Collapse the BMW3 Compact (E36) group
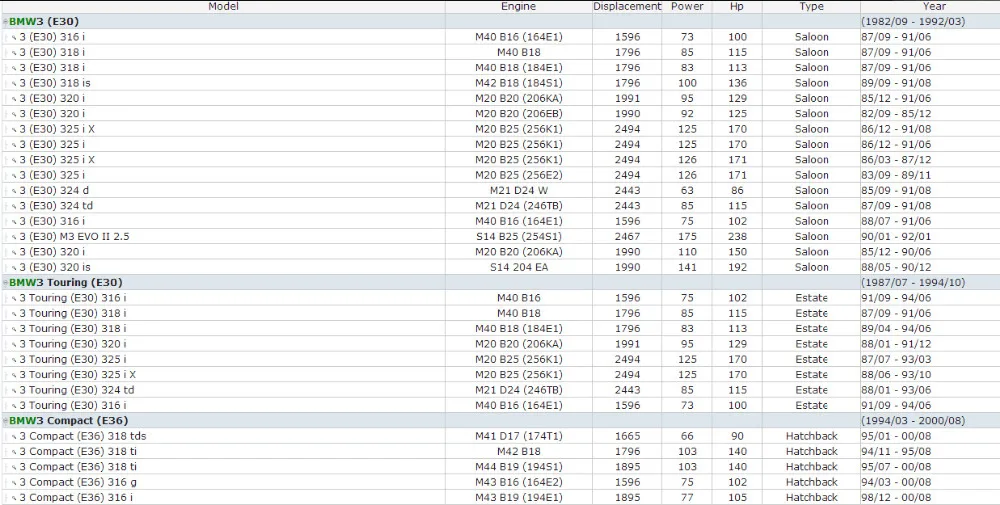1000x505 pixels. [x=5, y=421]
